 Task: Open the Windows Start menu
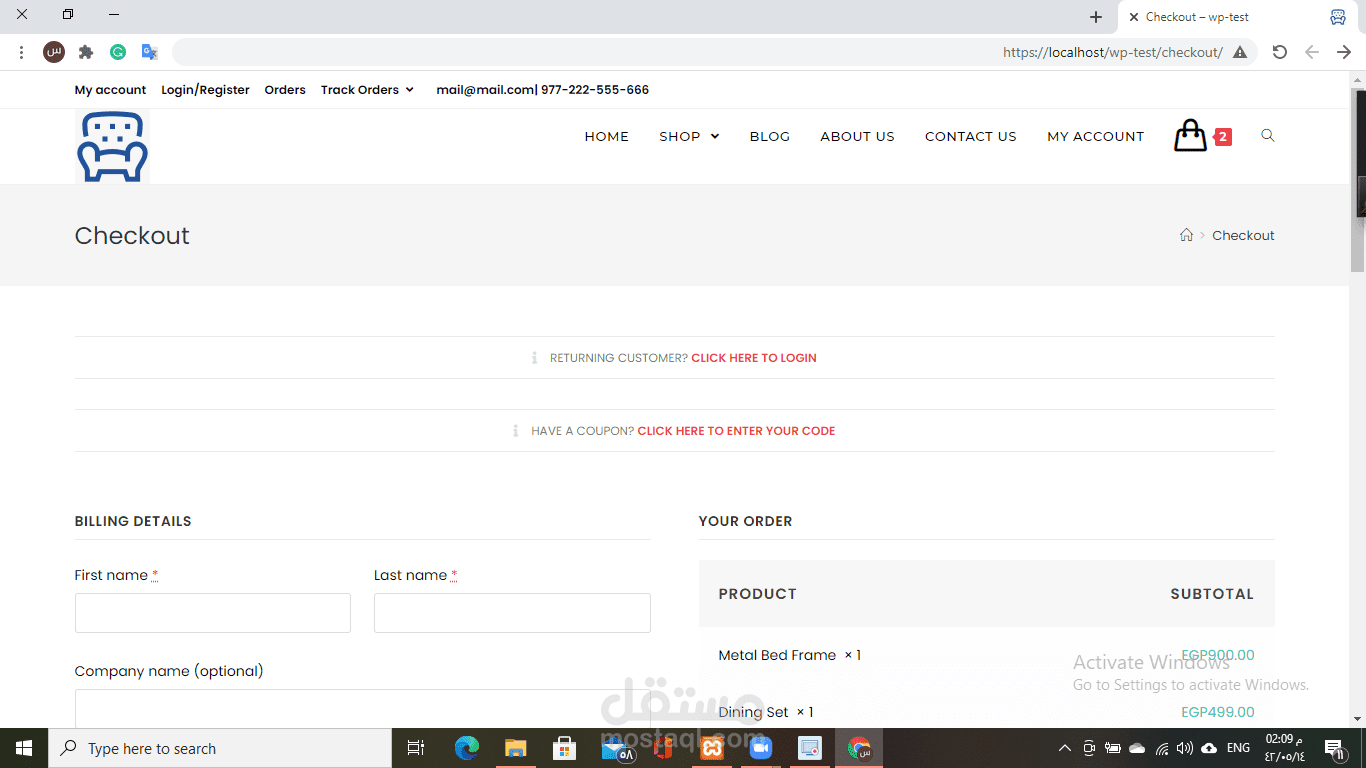pos(24,748)
